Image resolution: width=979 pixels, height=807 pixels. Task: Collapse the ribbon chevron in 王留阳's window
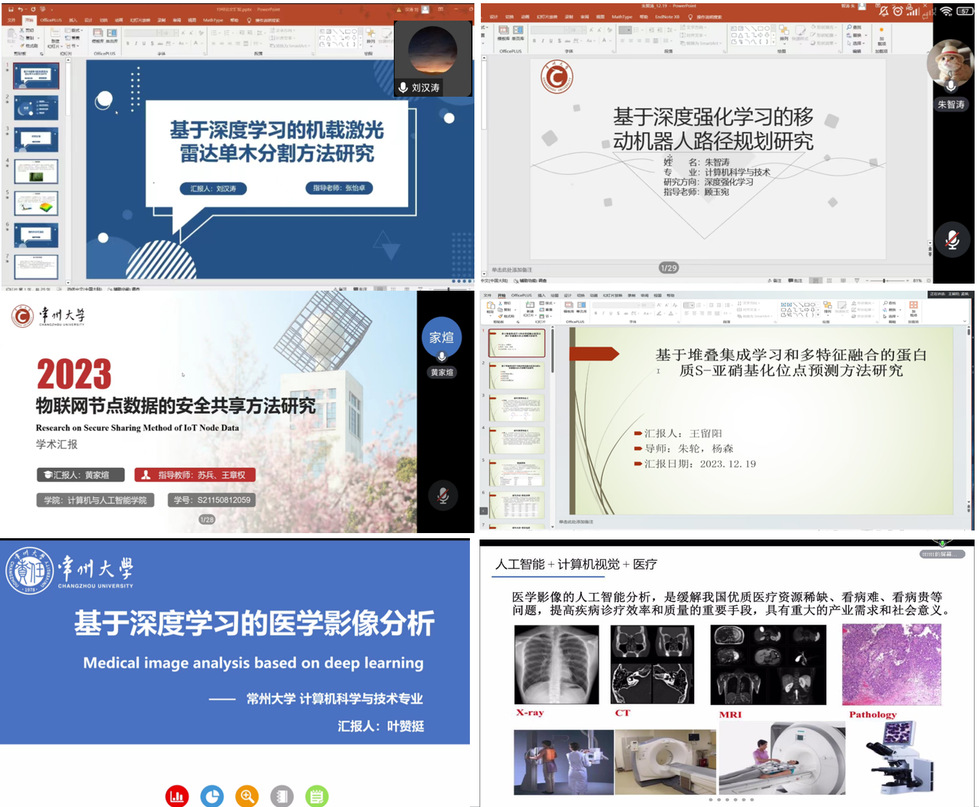[x=965, y=322]
